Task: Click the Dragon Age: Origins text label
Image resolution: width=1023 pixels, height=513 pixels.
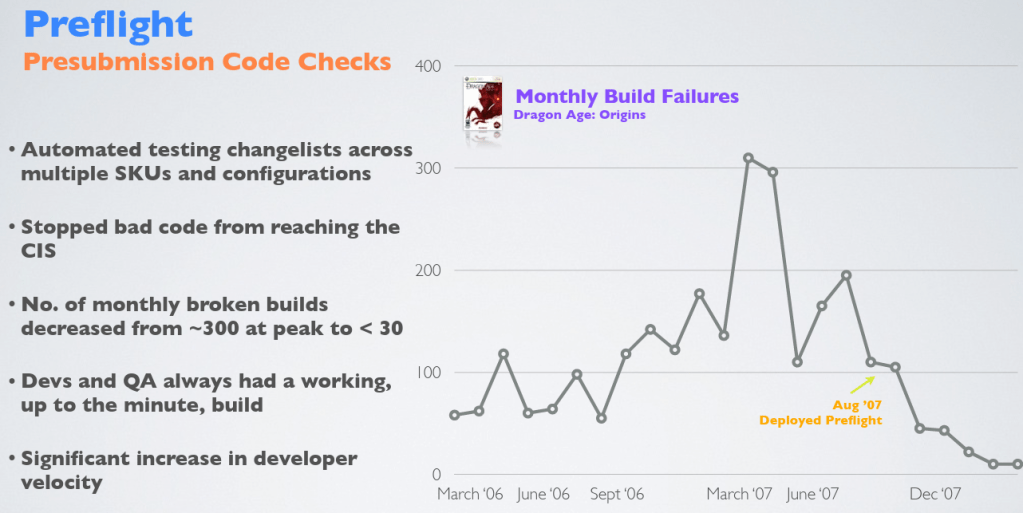Action: pos(579,115)
